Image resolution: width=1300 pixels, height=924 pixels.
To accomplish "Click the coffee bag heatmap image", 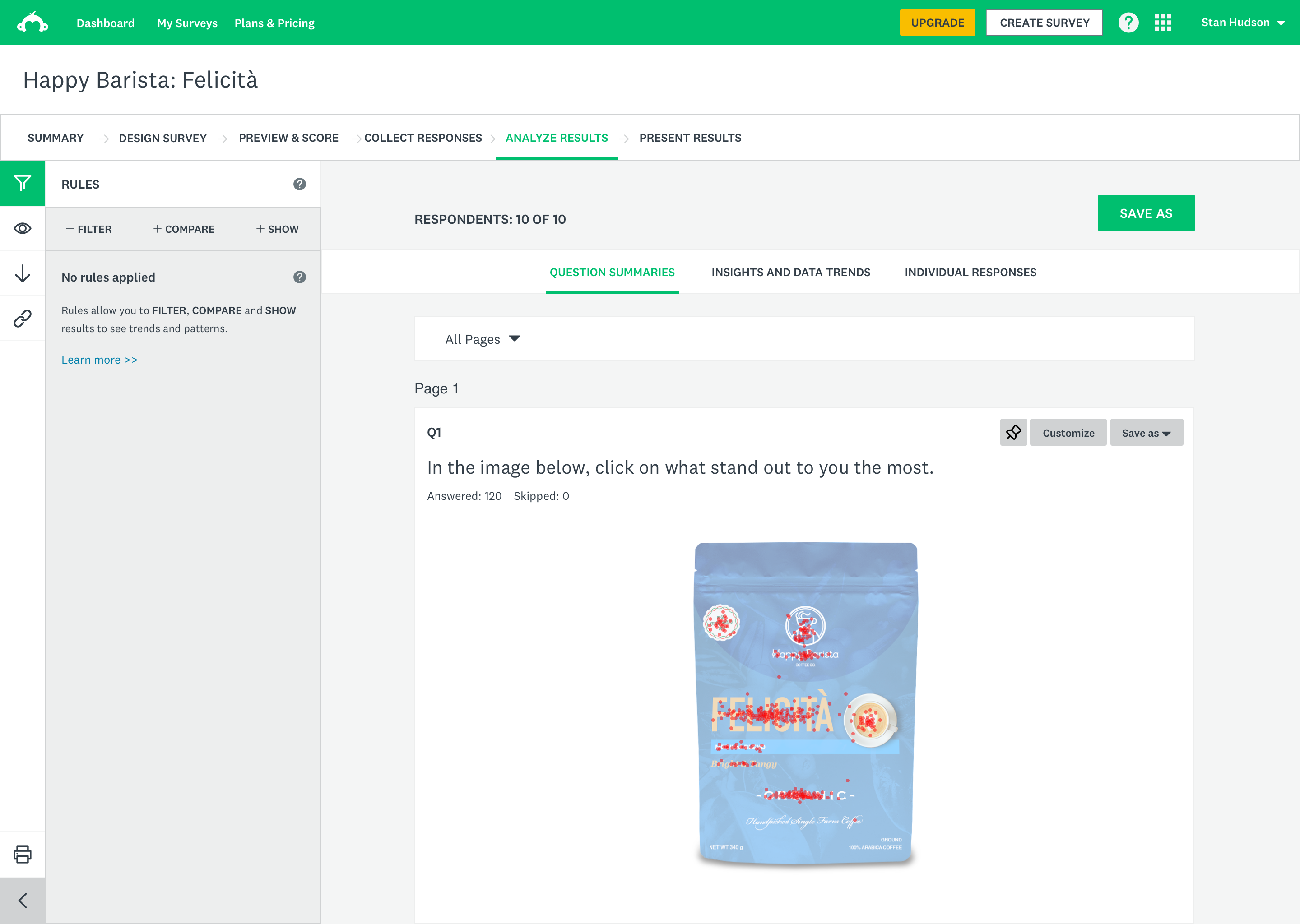I will (x=805, y=704).
